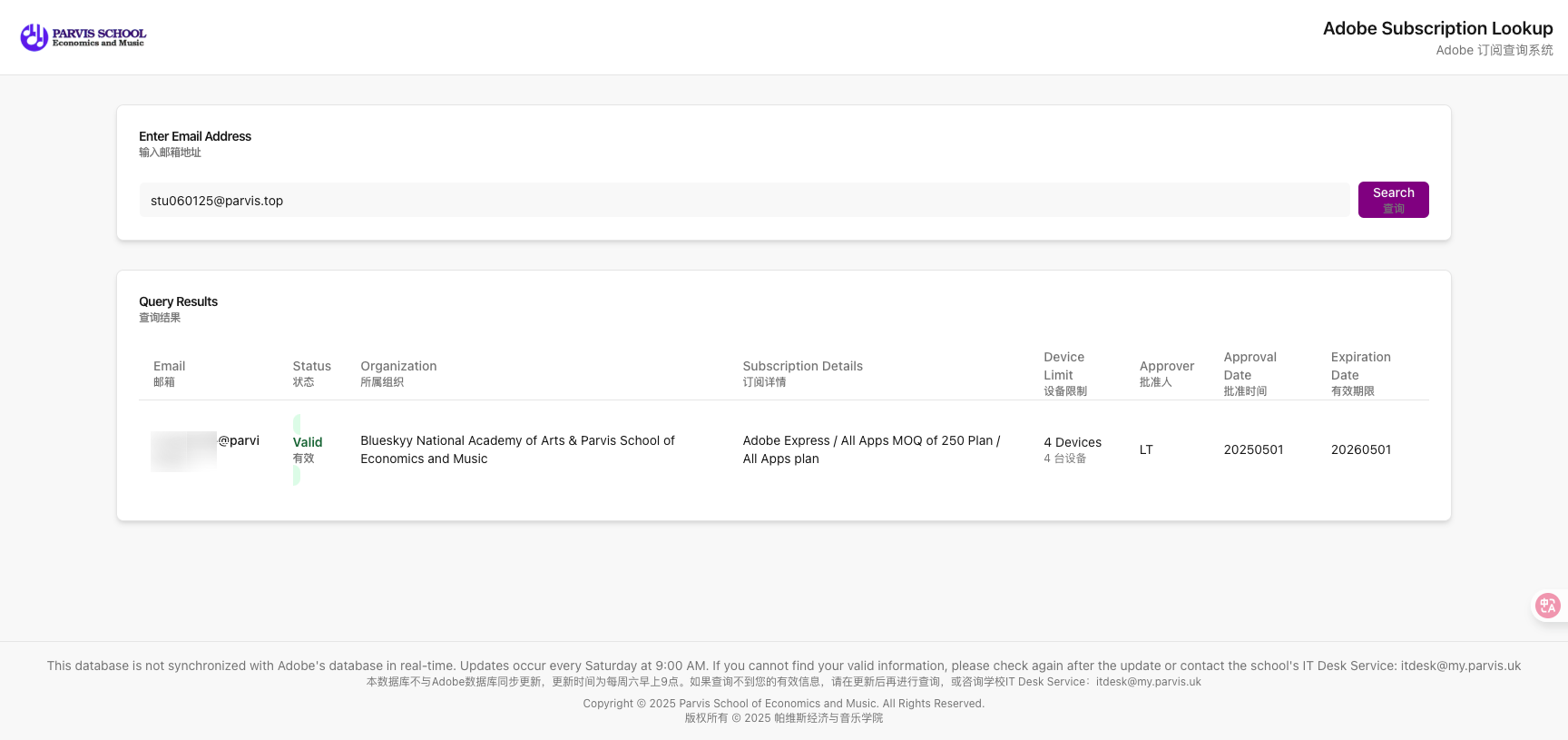Click expiration date 20260501

(x=1360, y=449)
